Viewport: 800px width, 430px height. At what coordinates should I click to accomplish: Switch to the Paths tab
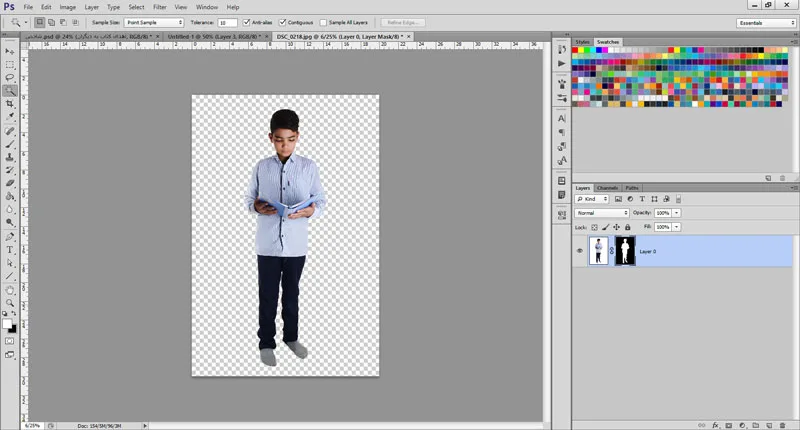(x=632, y=188)
